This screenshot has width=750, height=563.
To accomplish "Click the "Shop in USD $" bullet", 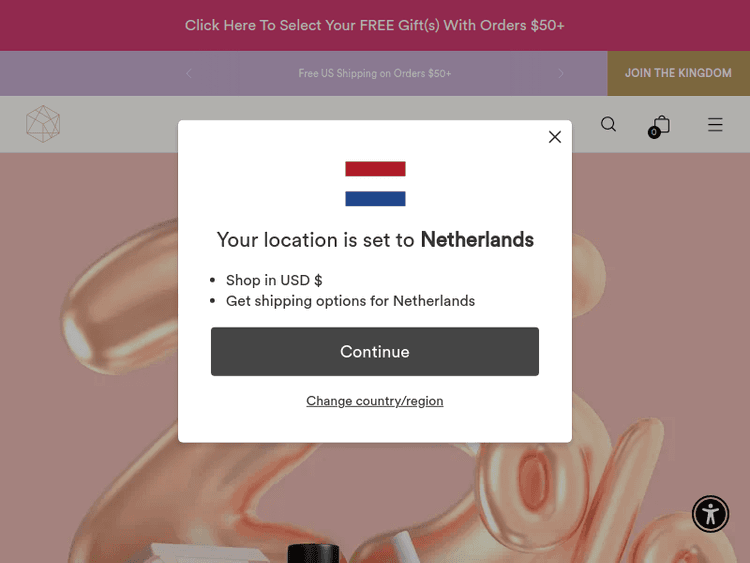I will click(274, 280).
